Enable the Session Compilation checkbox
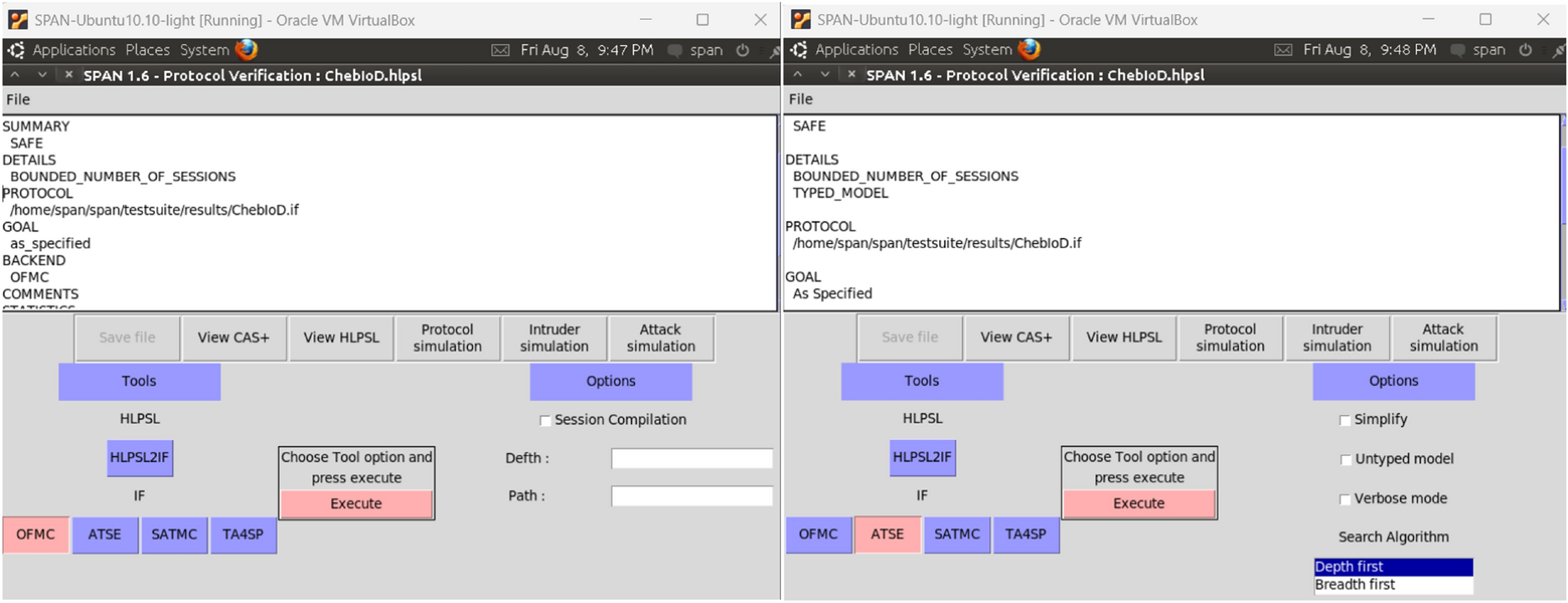The image size is (1568, 603). pyautogui.click(x=545, y=421)
